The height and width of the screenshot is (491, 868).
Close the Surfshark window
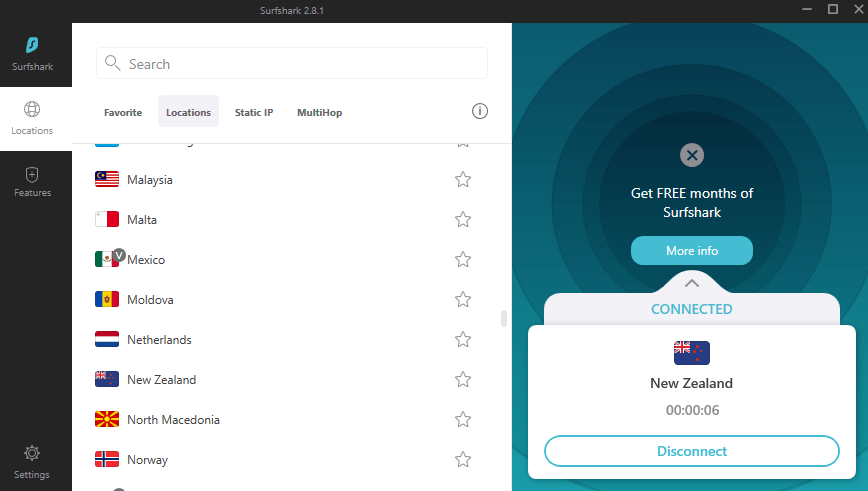(x=859, y=9)
